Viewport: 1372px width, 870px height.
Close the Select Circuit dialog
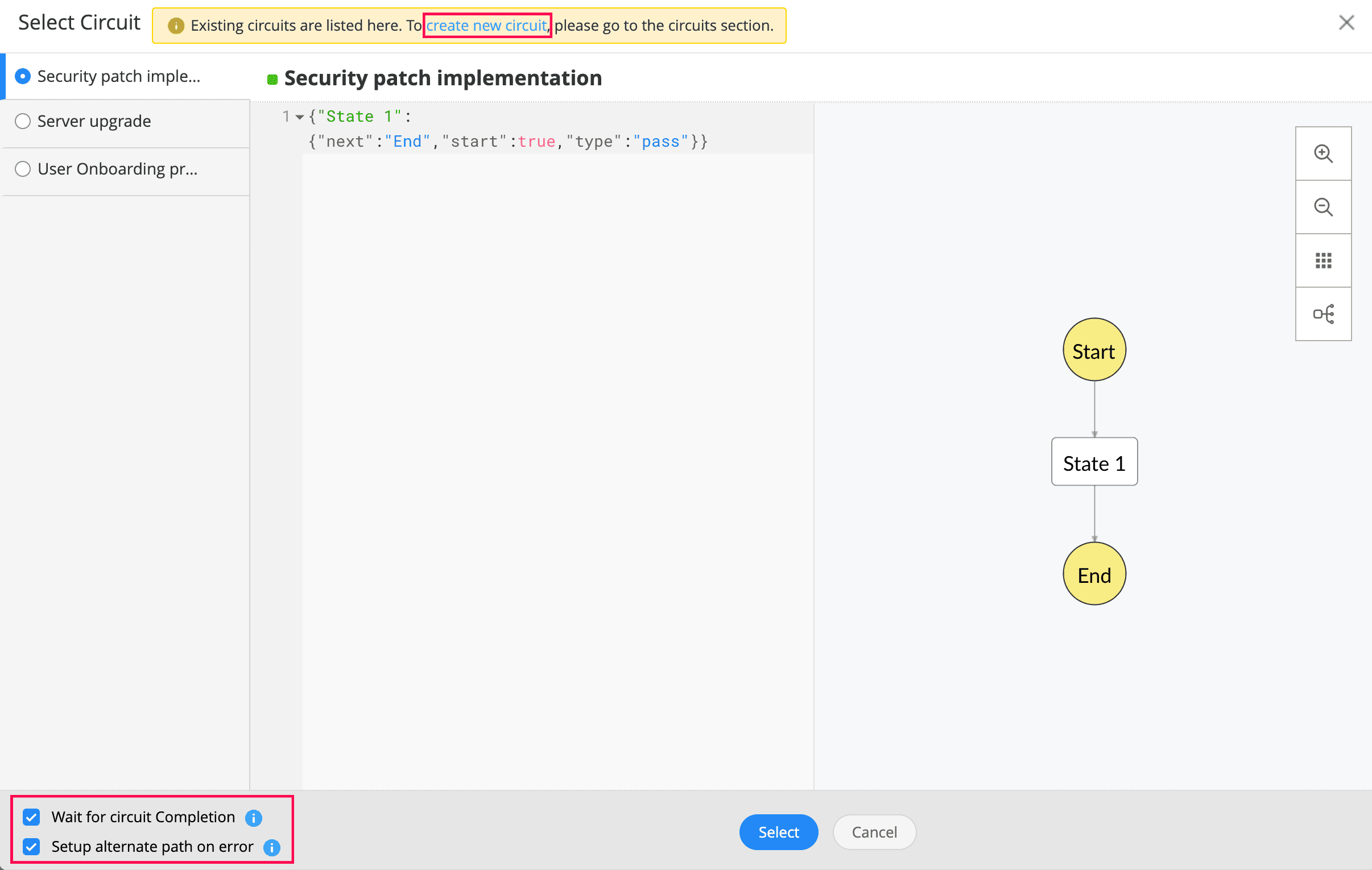(x=1346, y=23)
